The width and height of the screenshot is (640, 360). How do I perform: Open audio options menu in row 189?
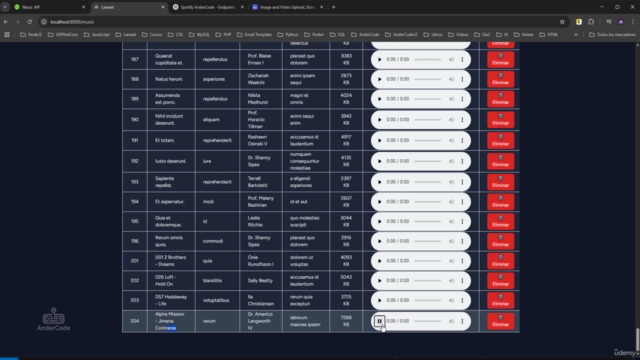[462, 99]
